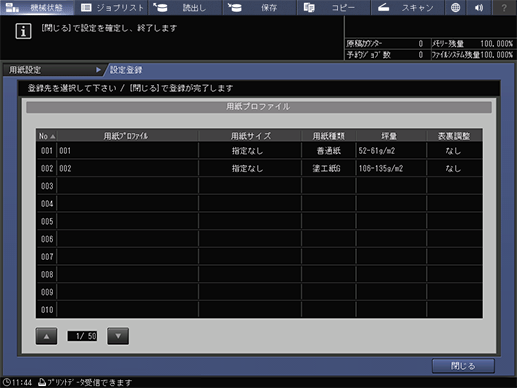Screen dimensions: 517x388
Task: Click the information icon beside the message
Action: click(23, 31)
